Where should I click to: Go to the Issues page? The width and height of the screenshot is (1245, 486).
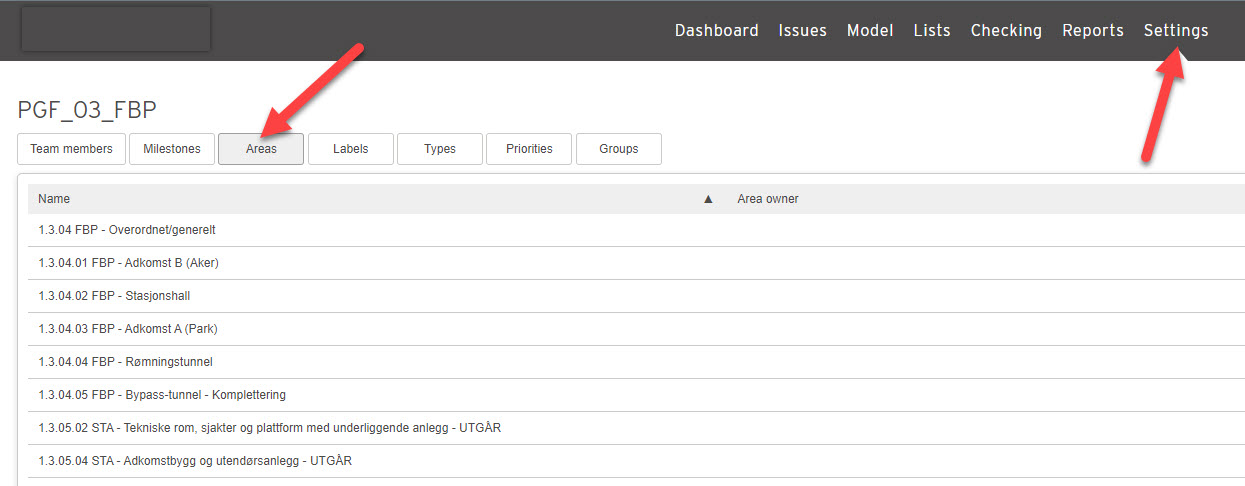click(802, 31)
